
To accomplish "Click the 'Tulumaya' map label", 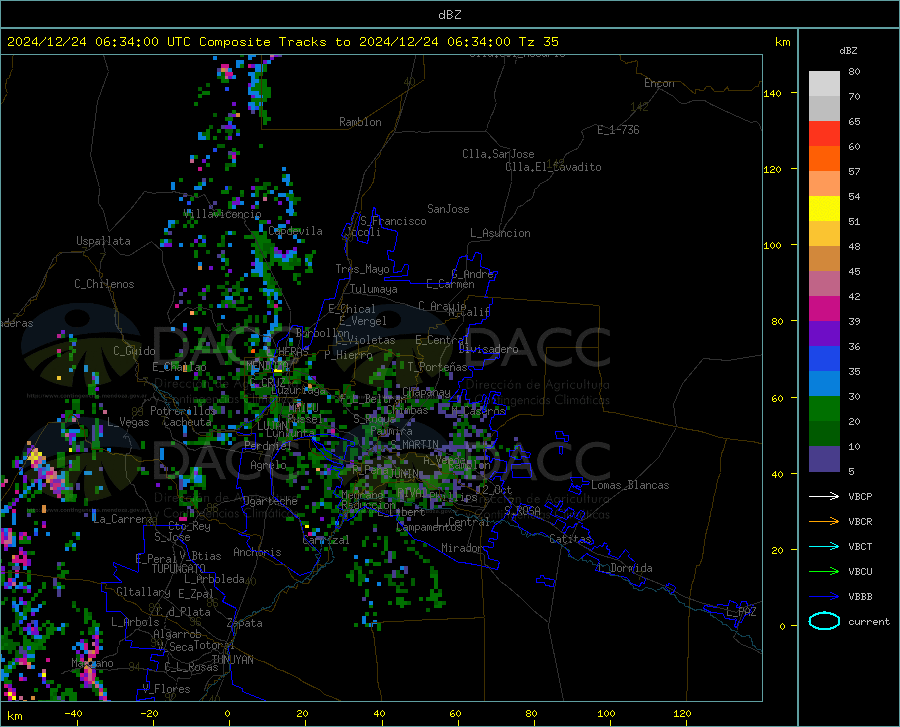I will (x=374, y=289).
